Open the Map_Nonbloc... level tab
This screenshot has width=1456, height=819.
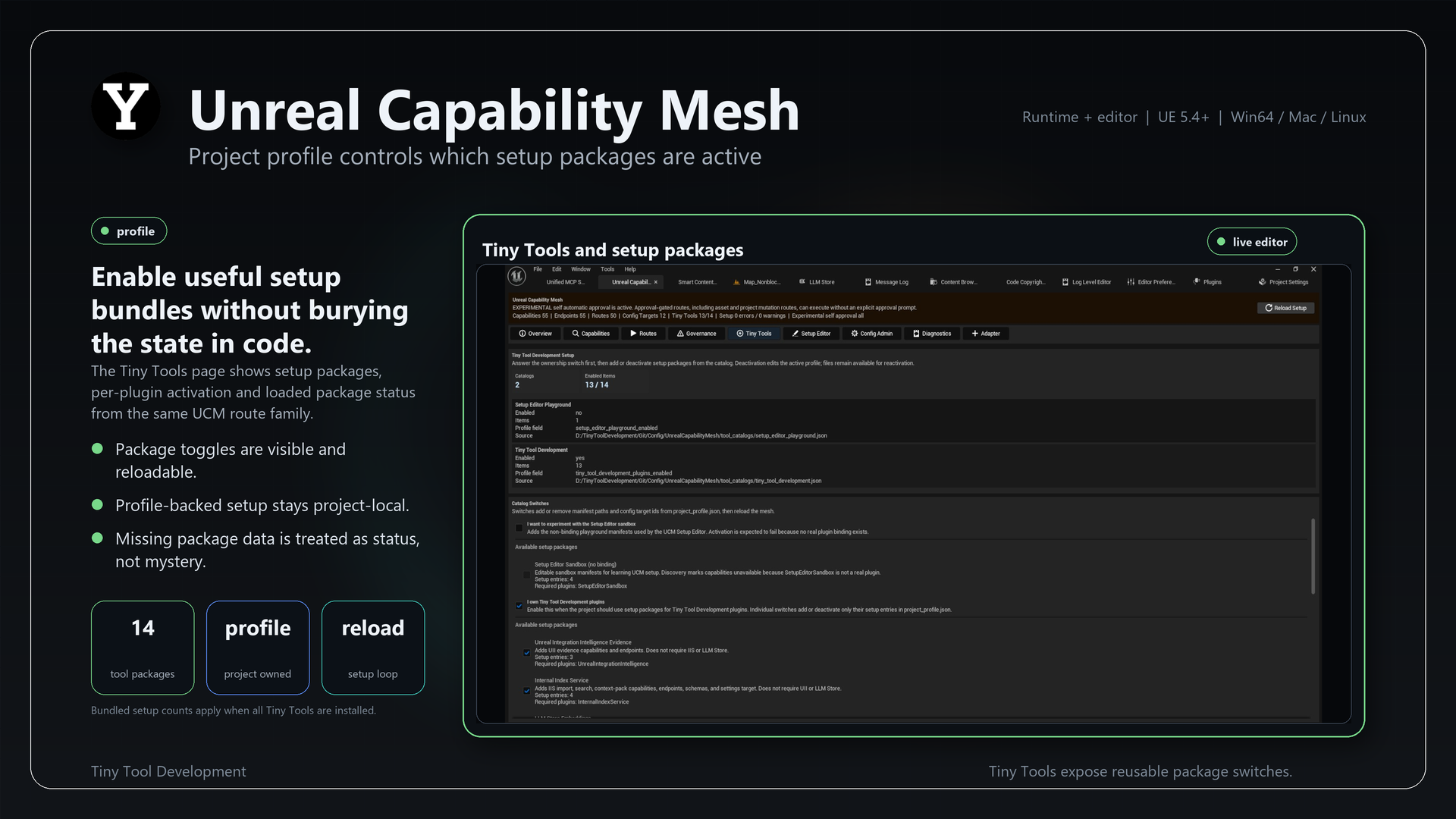pos(757,282)
